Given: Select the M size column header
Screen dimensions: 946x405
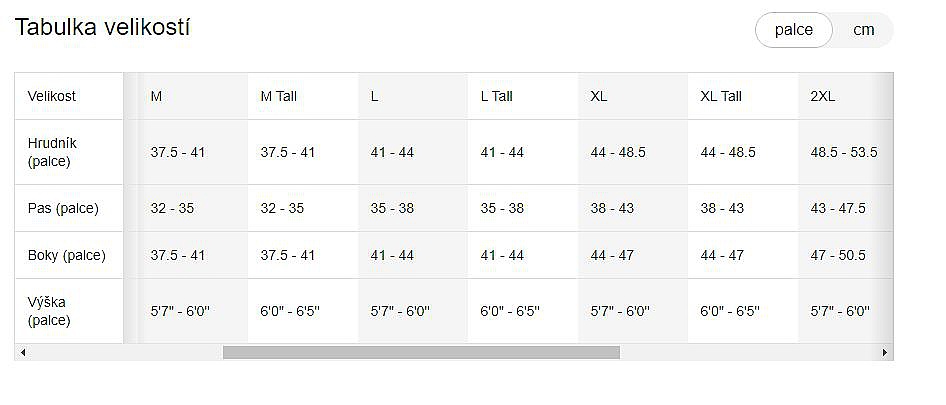Looking at the screenshot, I should pyautogui.click(x=157, y=97).
